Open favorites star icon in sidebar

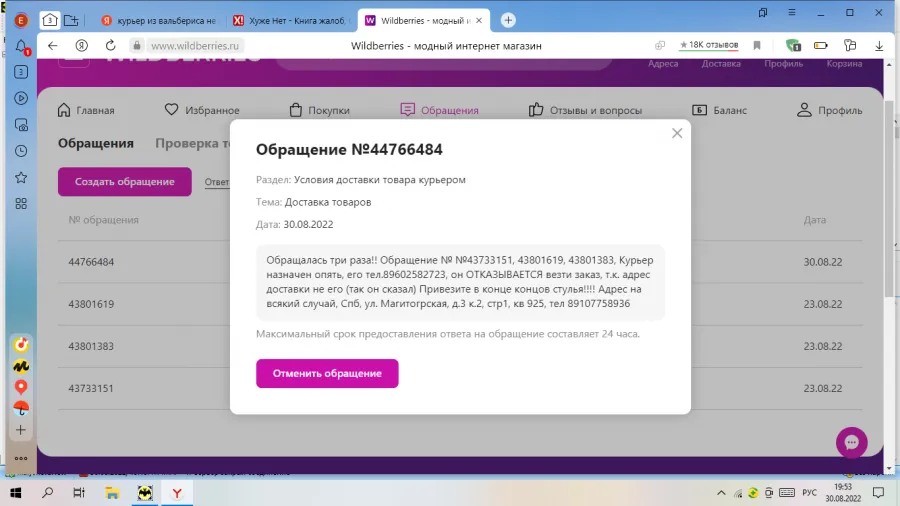pos(21,177)
